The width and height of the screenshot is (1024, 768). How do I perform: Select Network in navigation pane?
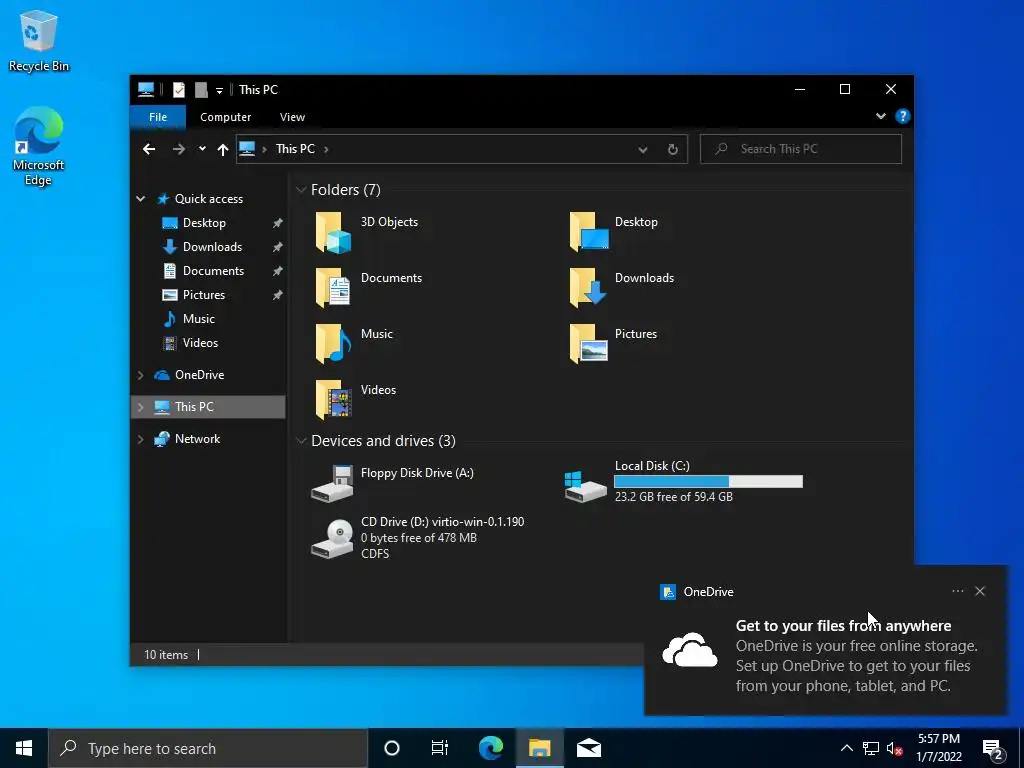pyautogui.click(x=197, y=439)
